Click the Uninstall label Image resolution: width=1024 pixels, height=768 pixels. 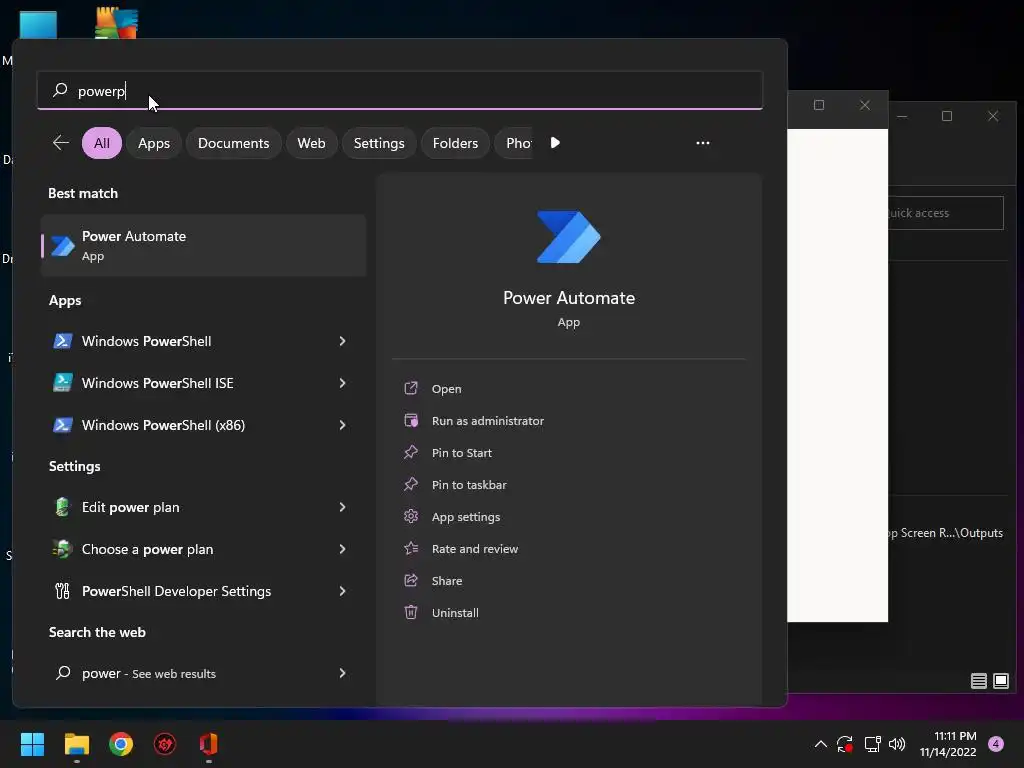pos(455,613)
